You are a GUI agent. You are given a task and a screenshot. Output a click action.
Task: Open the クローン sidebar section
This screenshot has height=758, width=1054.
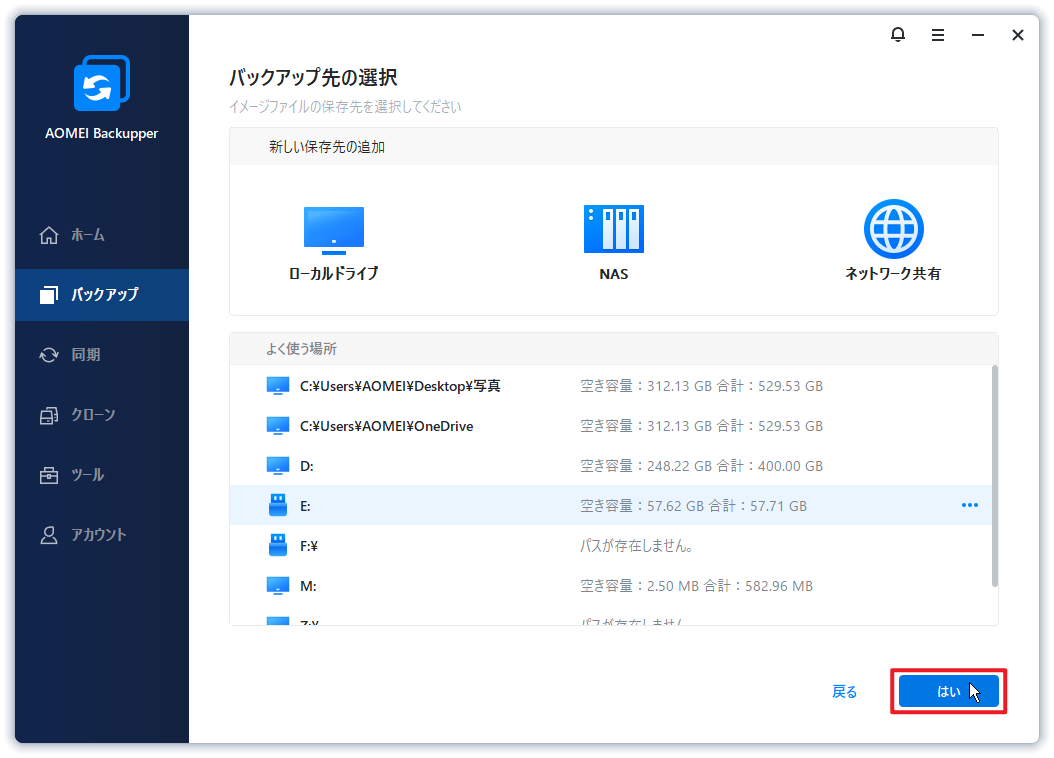tap(93, 415)
